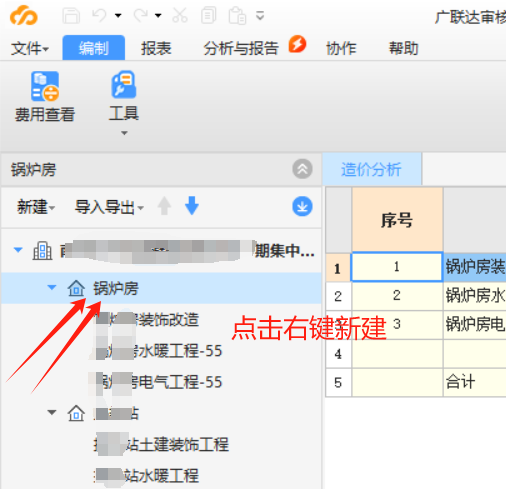
Task: Click the 序号 cell in row 2
Action: (397, 296)
